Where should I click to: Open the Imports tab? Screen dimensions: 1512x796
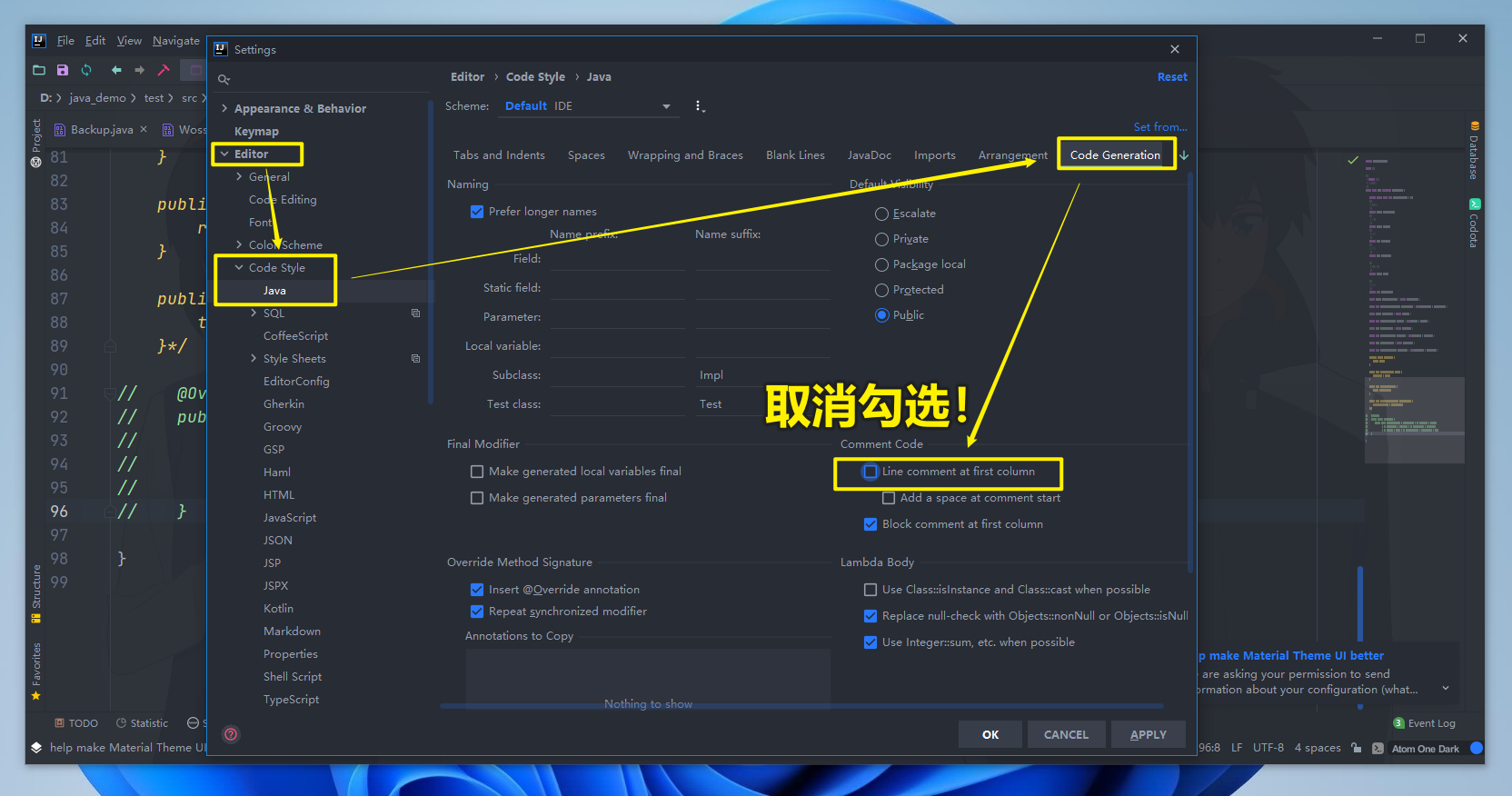click(x=934, y=155)
